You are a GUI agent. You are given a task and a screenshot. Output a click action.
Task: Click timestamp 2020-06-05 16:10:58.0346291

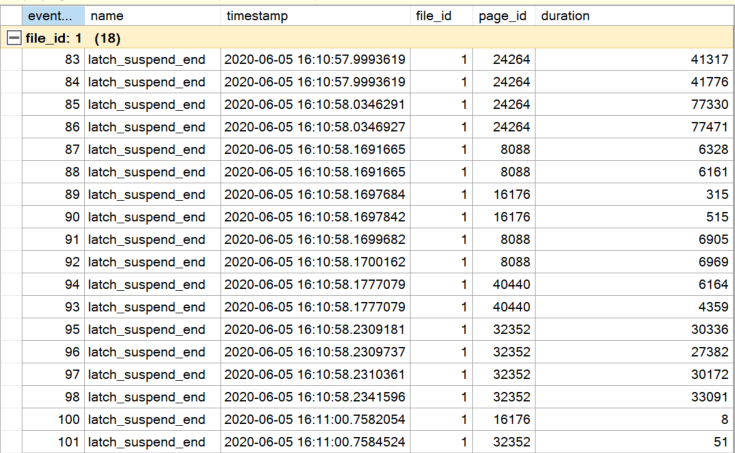pyautogui.click(x=315, y=104)
